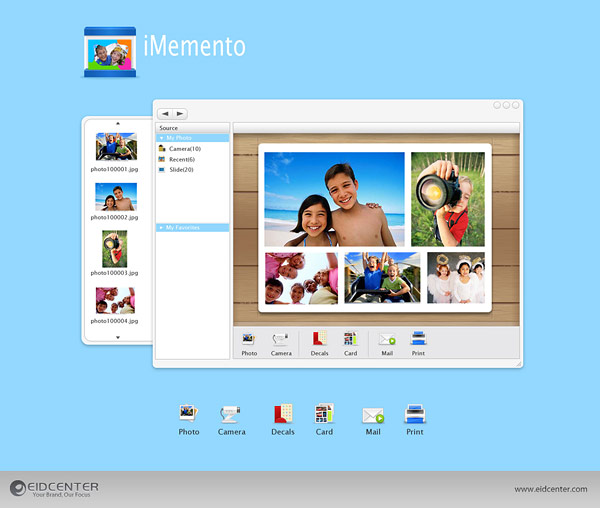
Task: Click the beach kids photo in collage
Action: click(334, 199)
